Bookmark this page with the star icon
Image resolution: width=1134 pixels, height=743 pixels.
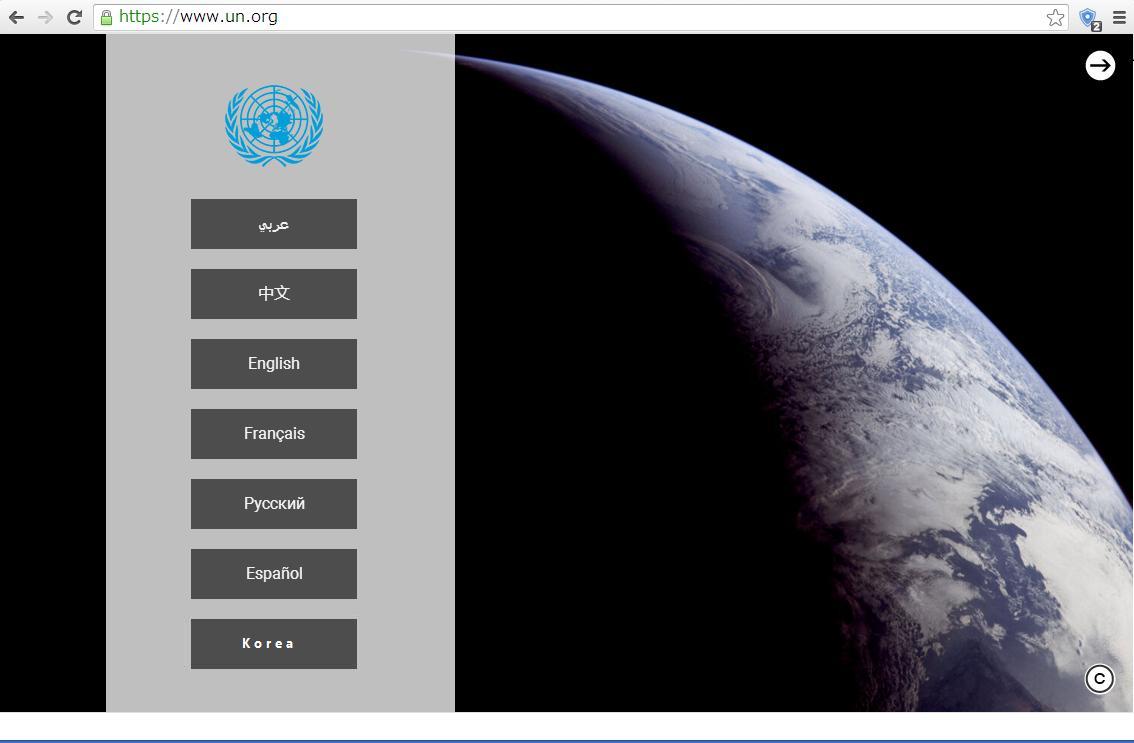[x=1055, y=17]
